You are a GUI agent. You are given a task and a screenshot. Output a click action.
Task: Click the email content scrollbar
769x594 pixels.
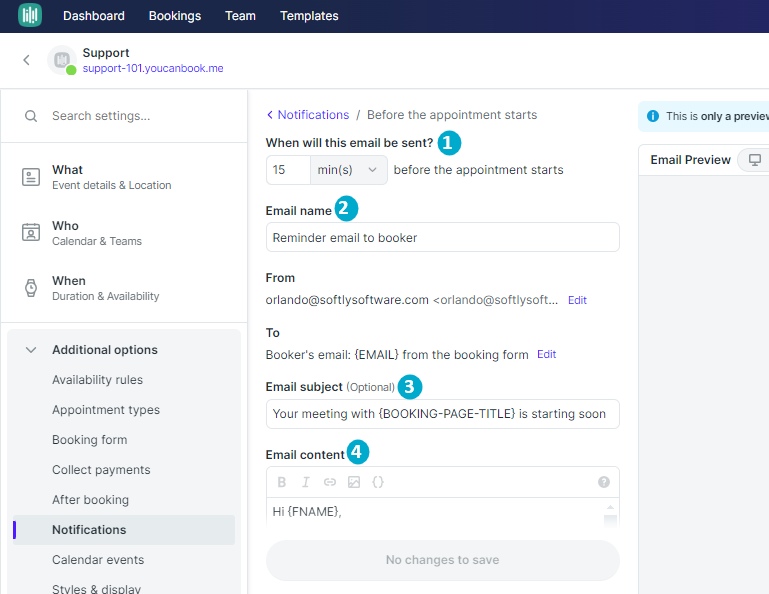(610, 515)
